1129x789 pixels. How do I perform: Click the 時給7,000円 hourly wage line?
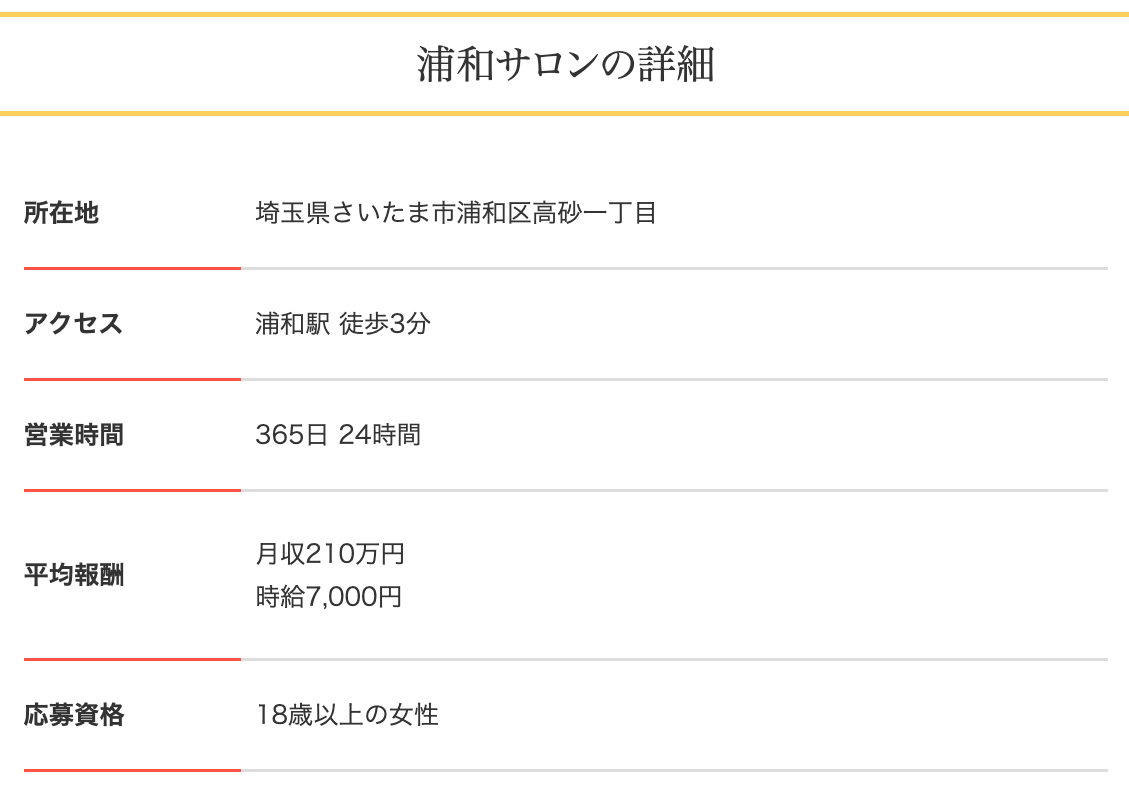pos(329,597)
